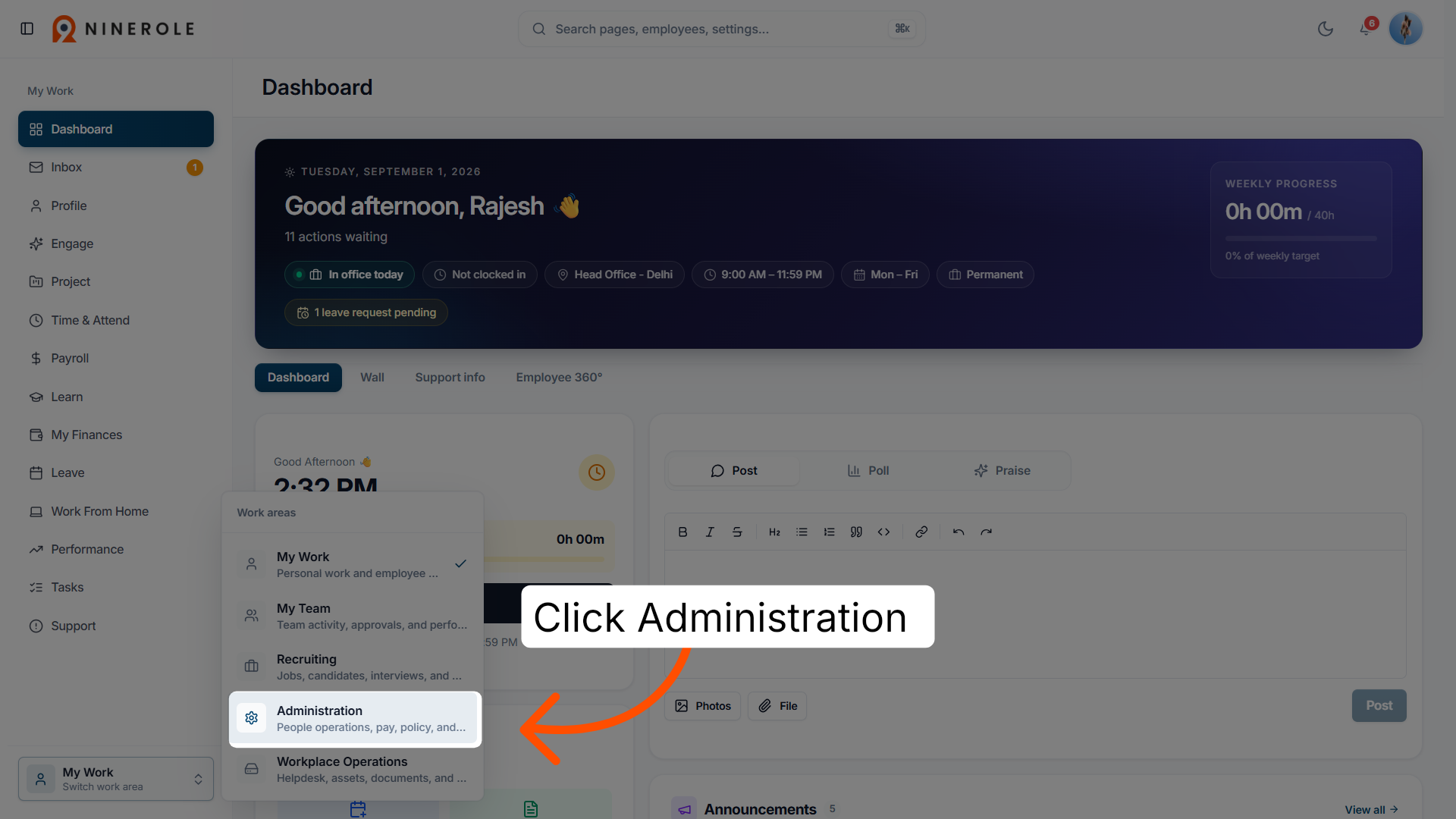Screen dimensions: 1456x819
Task: Click the Post submit button
Action: tap(1379, 706)
